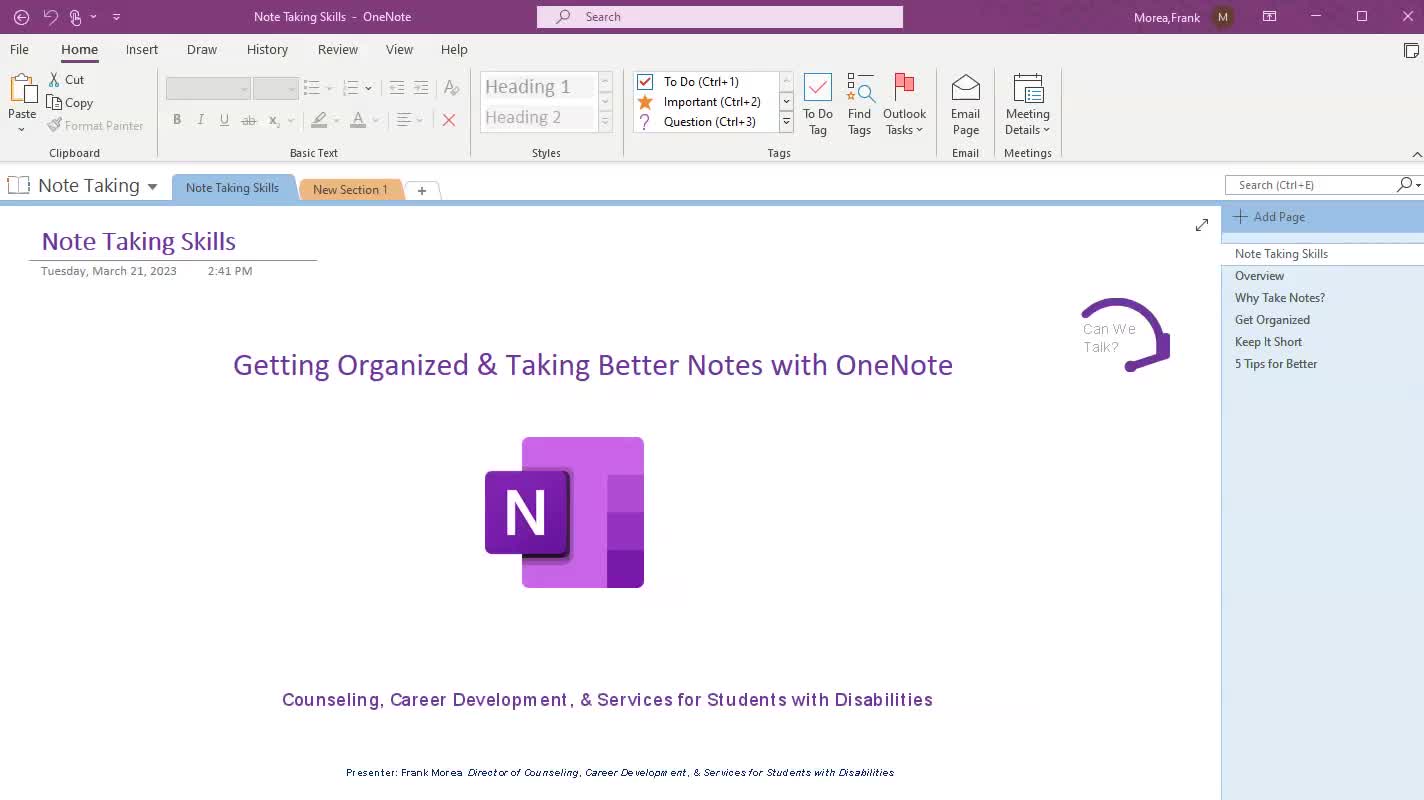The width and height of the screenshot is (1424, 800).
Task: Open the account avatar for Morea, Frank
Action: pos(1223,17)
